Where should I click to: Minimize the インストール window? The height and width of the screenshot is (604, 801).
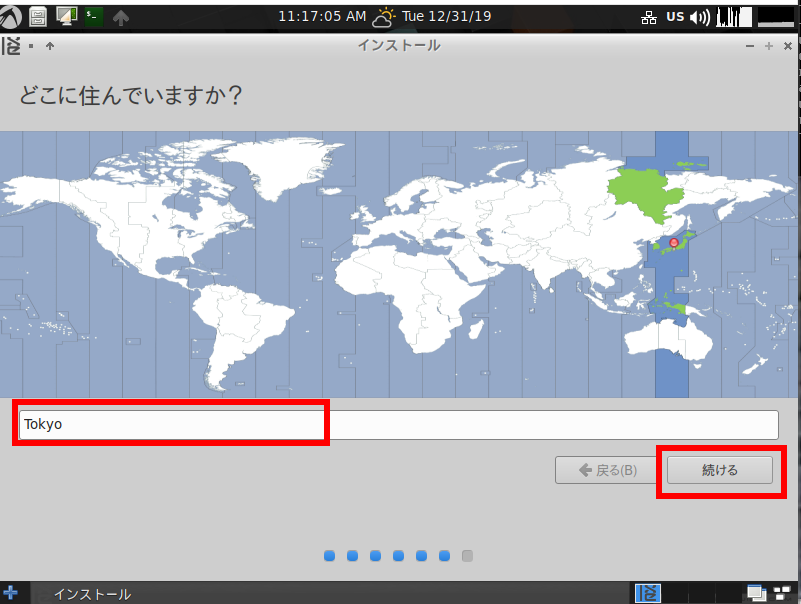tap(749, 46)
